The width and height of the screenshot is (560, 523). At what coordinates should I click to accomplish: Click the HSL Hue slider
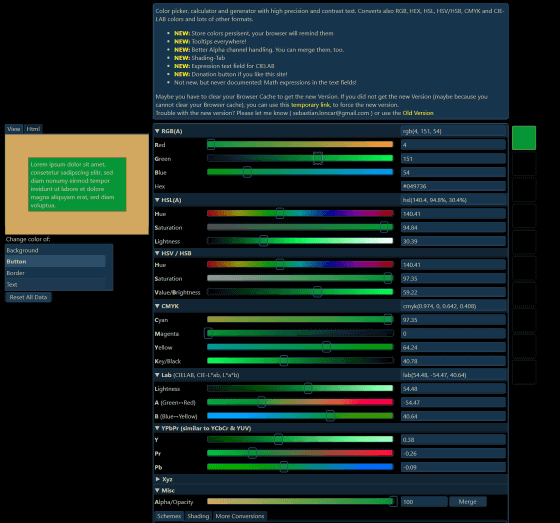tap(300, 214)
